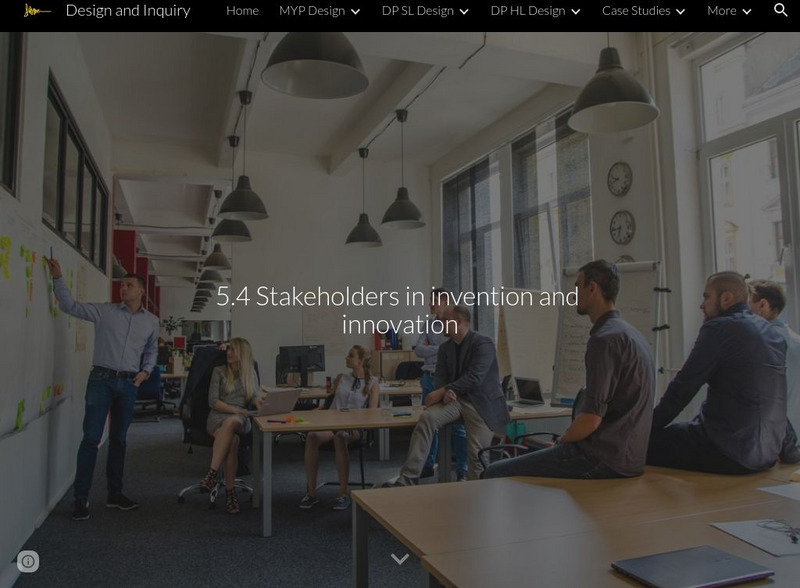
Task: Expand the More menu arrow
Action: pyautogui.click(x=746, y=11)
